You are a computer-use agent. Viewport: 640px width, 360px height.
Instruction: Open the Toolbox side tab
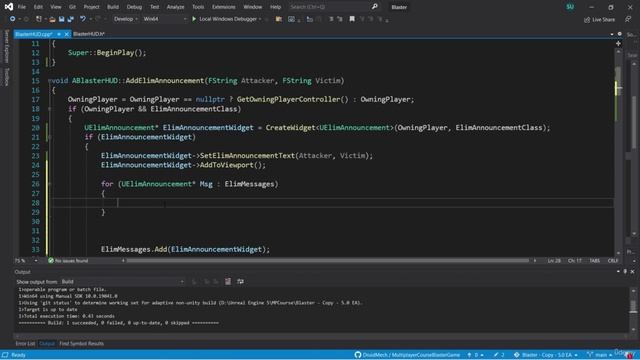pyautogui.click(x=6, y=77)
